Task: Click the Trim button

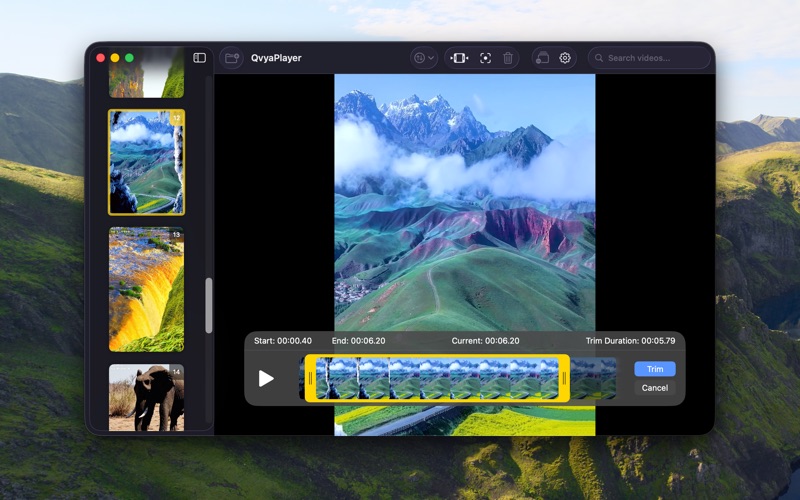Action: click(x=655, y=369)
